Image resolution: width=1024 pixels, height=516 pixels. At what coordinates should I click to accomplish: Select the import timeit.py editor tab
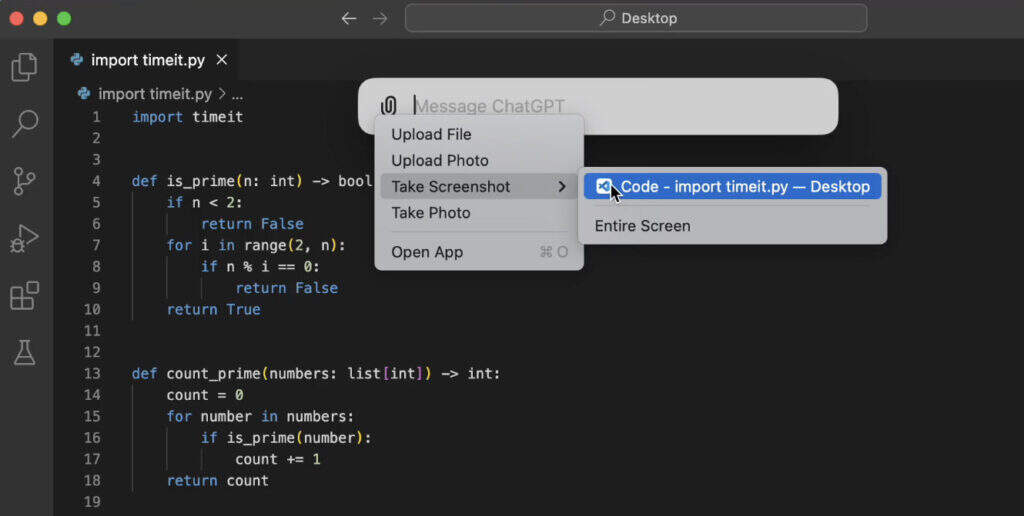[147, 60]
